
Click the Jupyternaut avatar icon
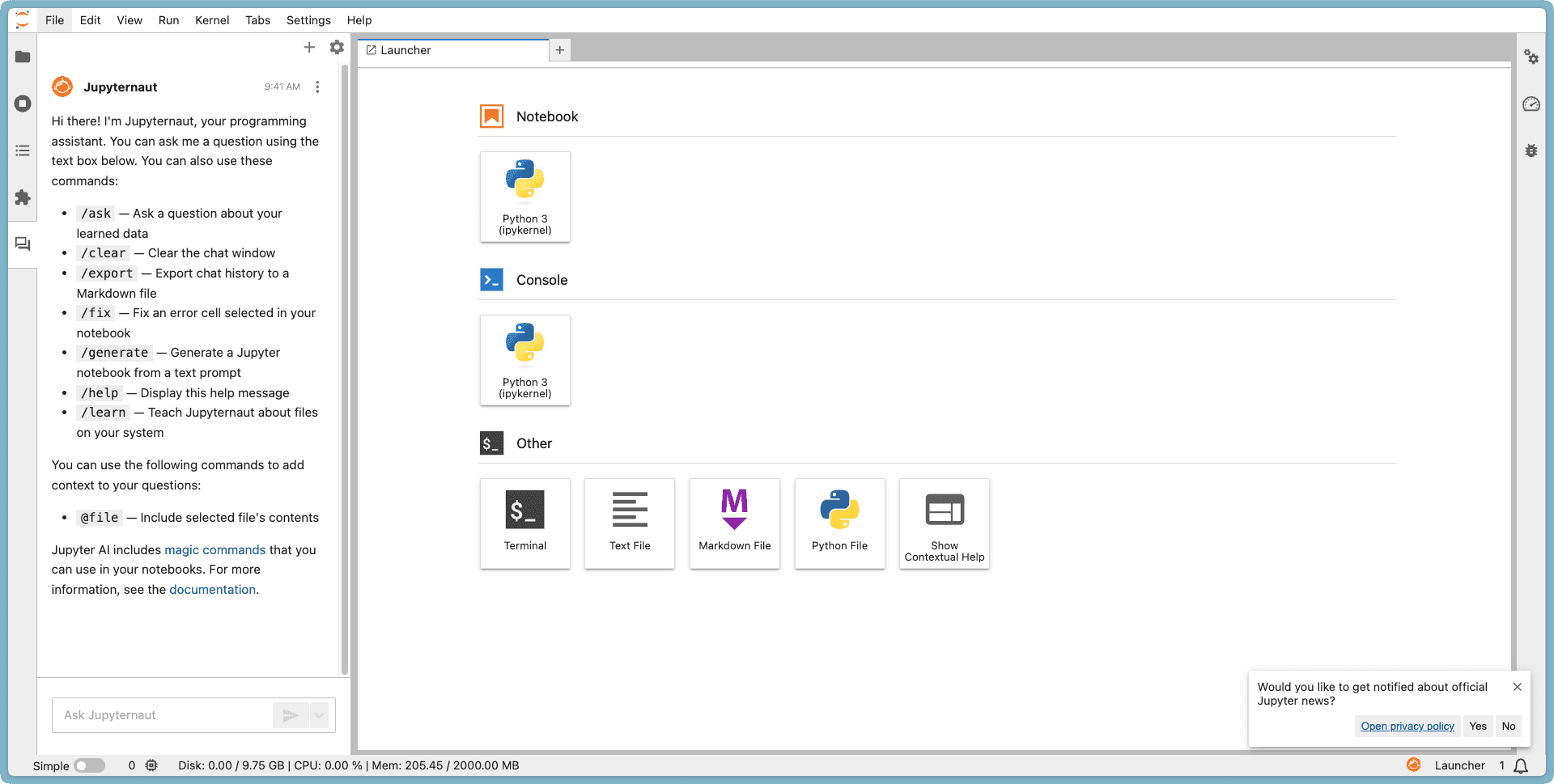[62, 87]
